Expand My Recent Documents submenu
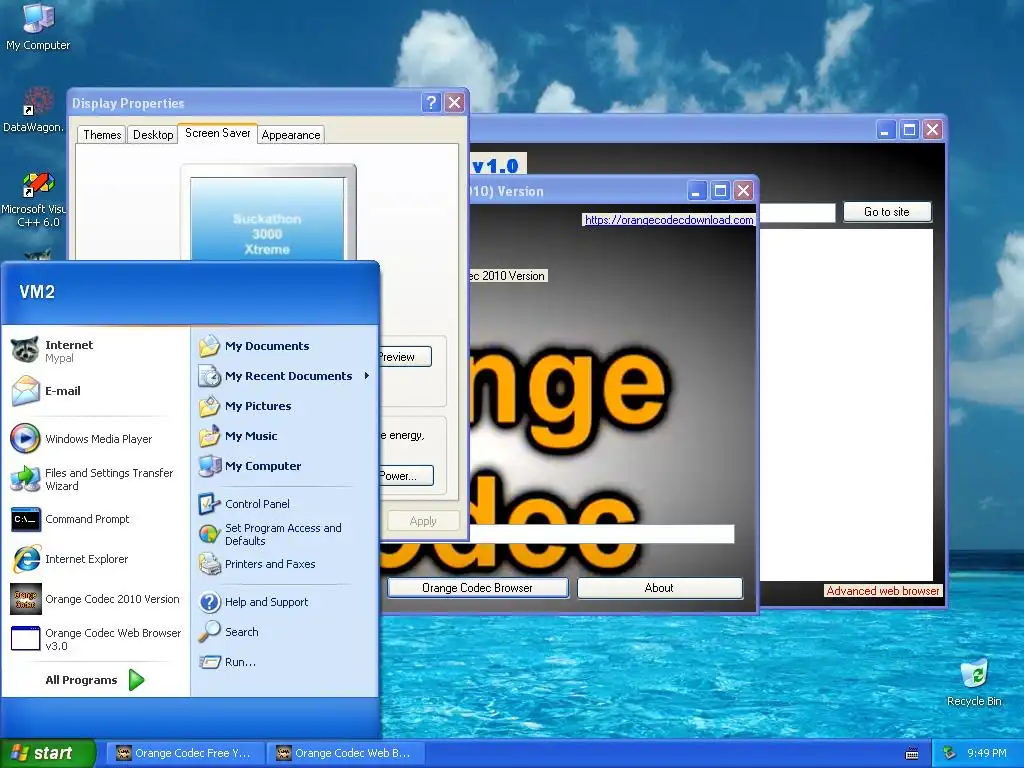 pyautogui.click(x=285, y=376)
